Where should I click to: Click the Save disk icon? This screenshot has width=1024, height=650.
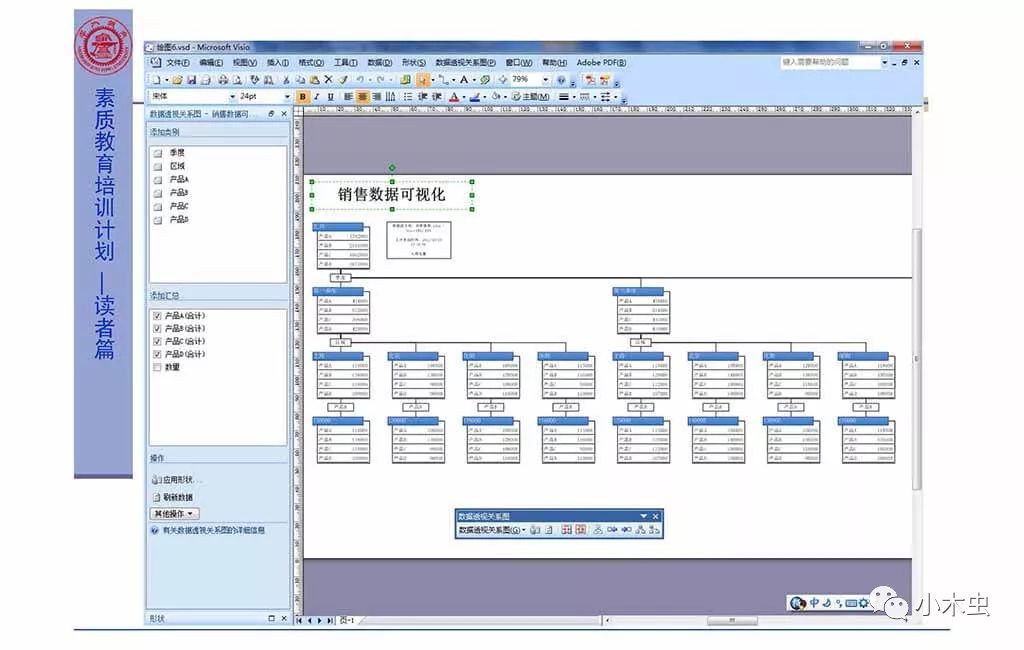(x=191, y=80)
